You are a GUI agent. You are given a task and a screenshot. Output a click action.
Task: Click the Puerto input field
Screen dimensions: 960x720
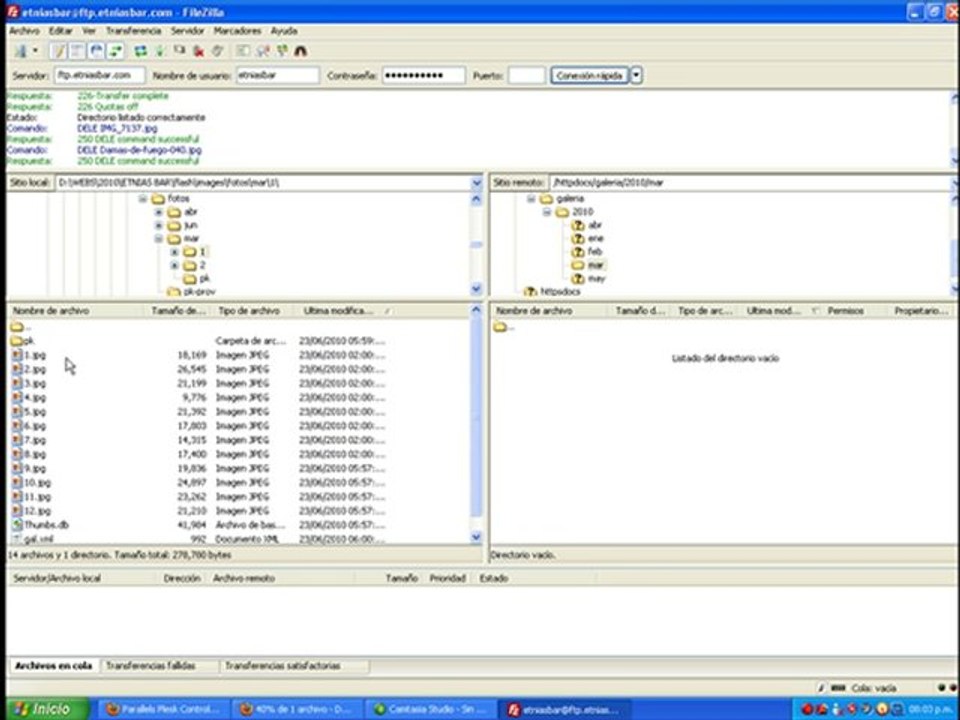point(527,75)
